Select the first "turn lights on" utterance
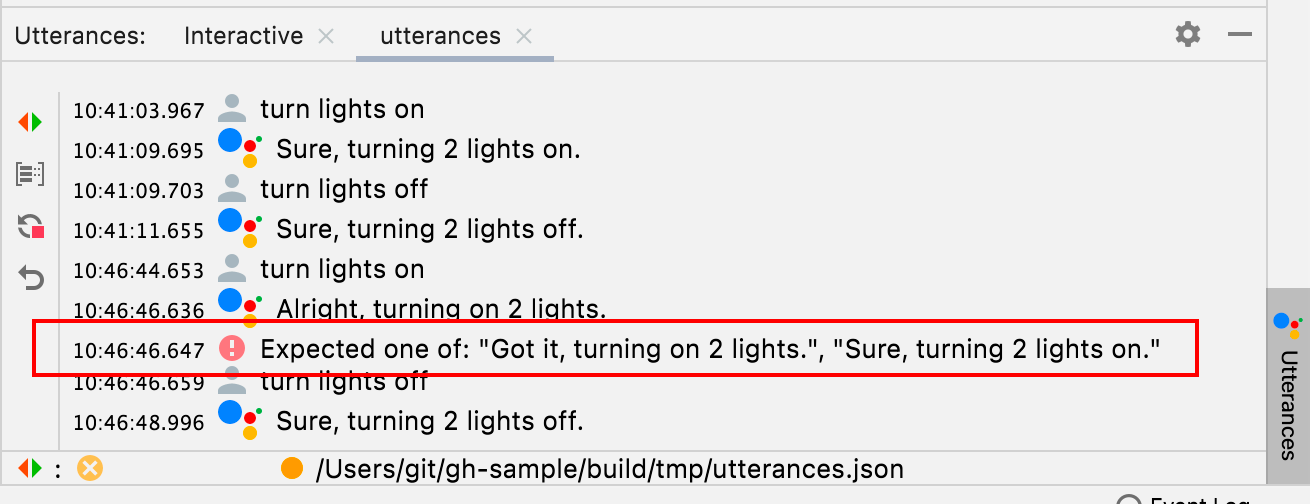 342,109
